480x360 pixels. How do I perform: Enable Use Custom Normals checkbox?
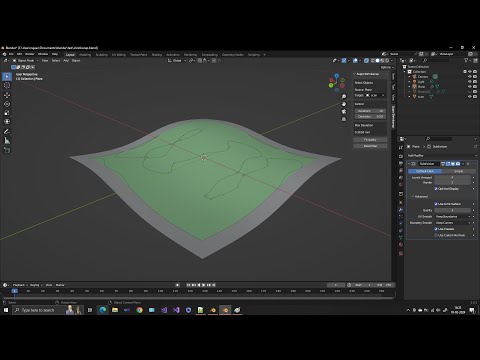coord(436,235)
